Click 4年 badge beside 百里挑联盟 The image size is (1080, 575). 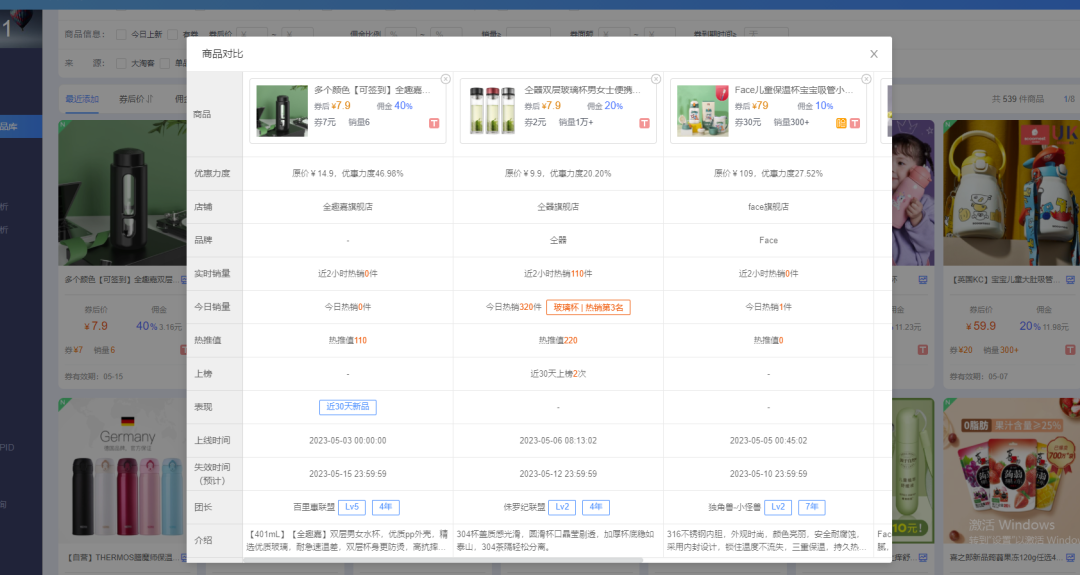(x=386, y=507)
